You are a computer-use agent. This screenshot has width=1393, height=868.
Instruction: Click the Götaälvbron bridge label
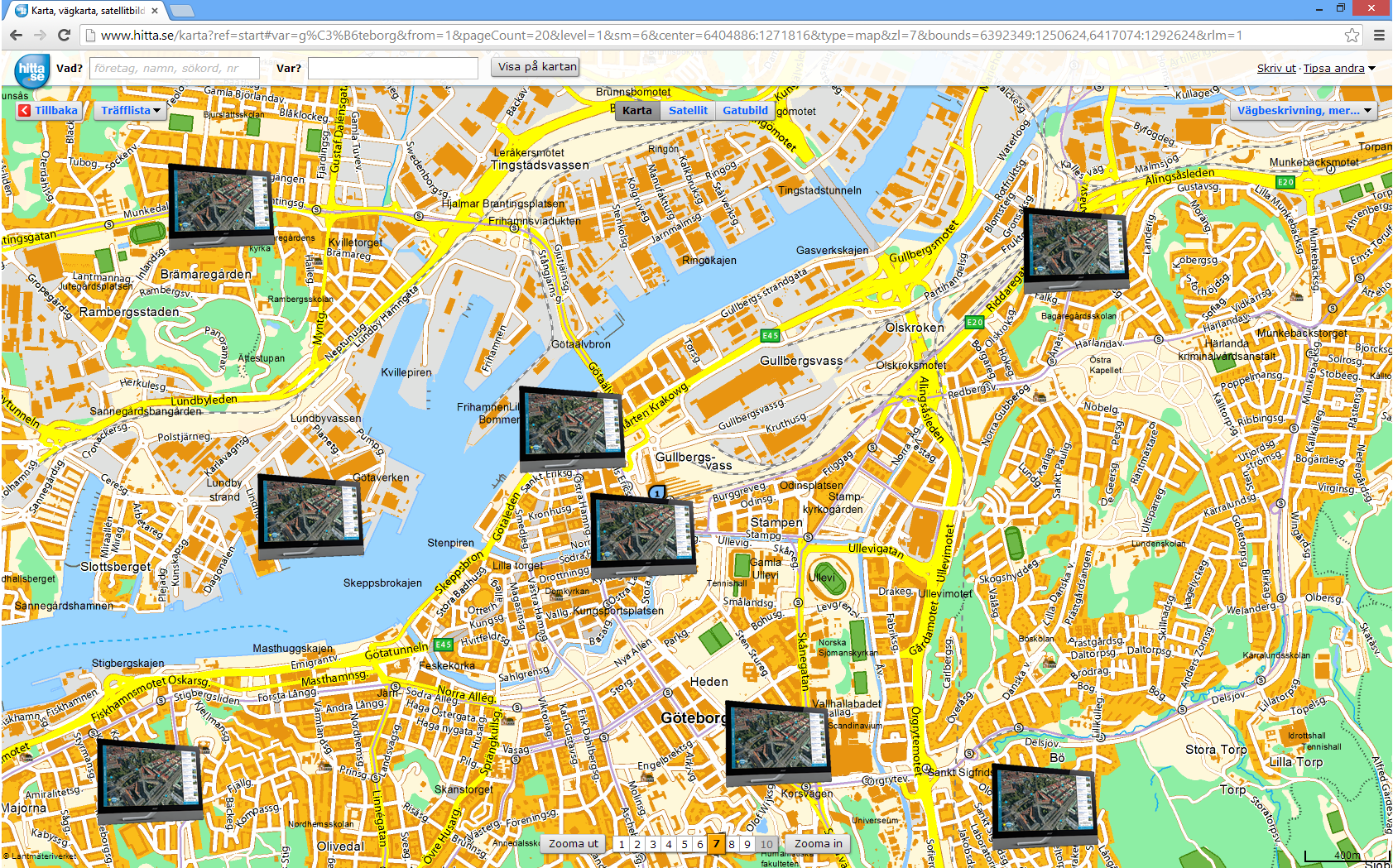click(x=581, y=344)
